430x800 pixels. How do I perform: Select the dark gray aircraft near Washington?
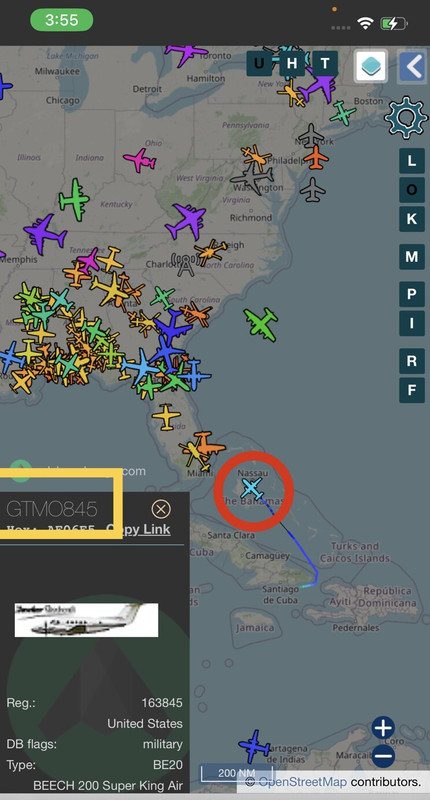coord(252,179)
